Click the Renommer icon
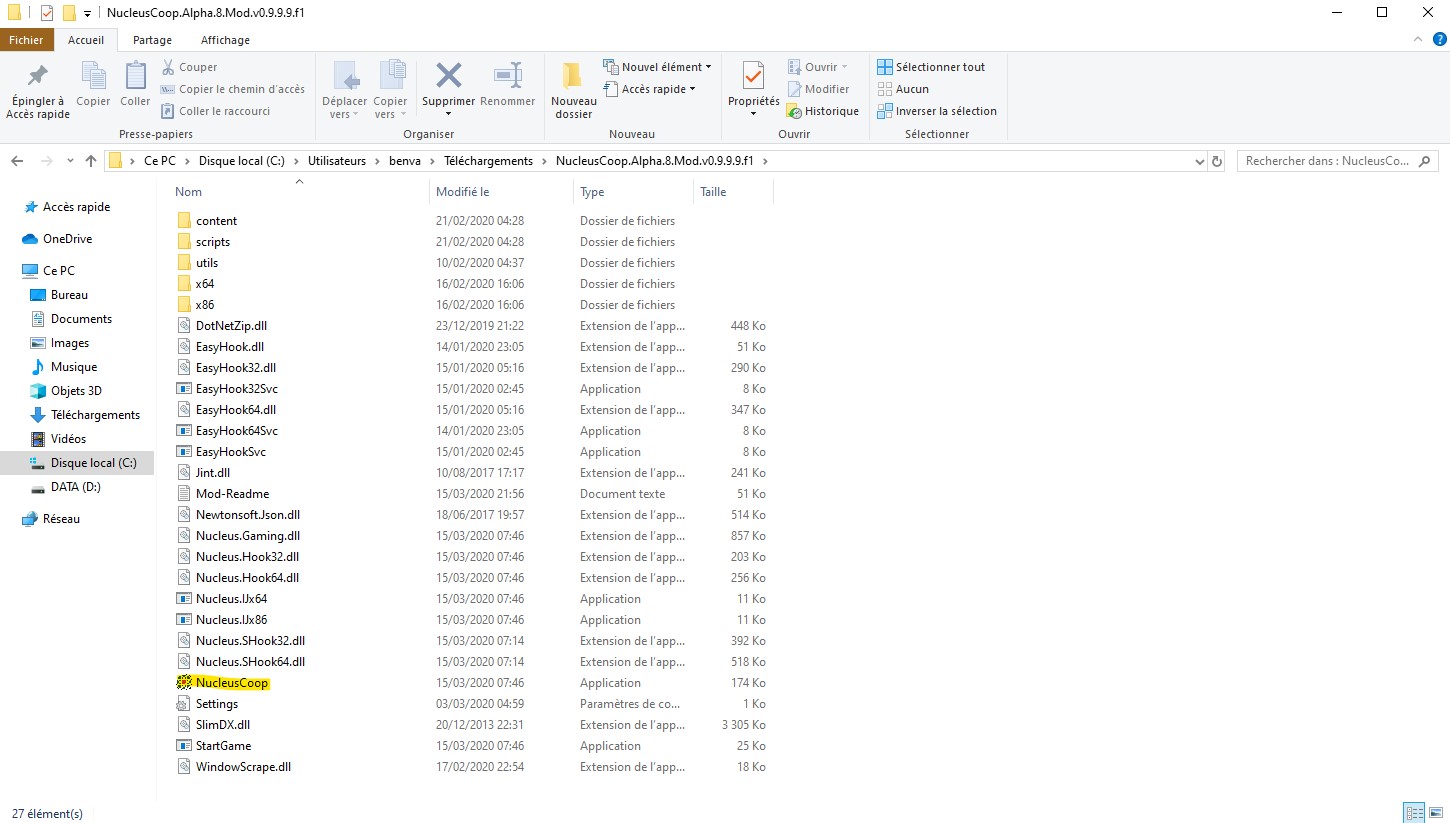Viewport: 1450px width, 823px height. 508,76
